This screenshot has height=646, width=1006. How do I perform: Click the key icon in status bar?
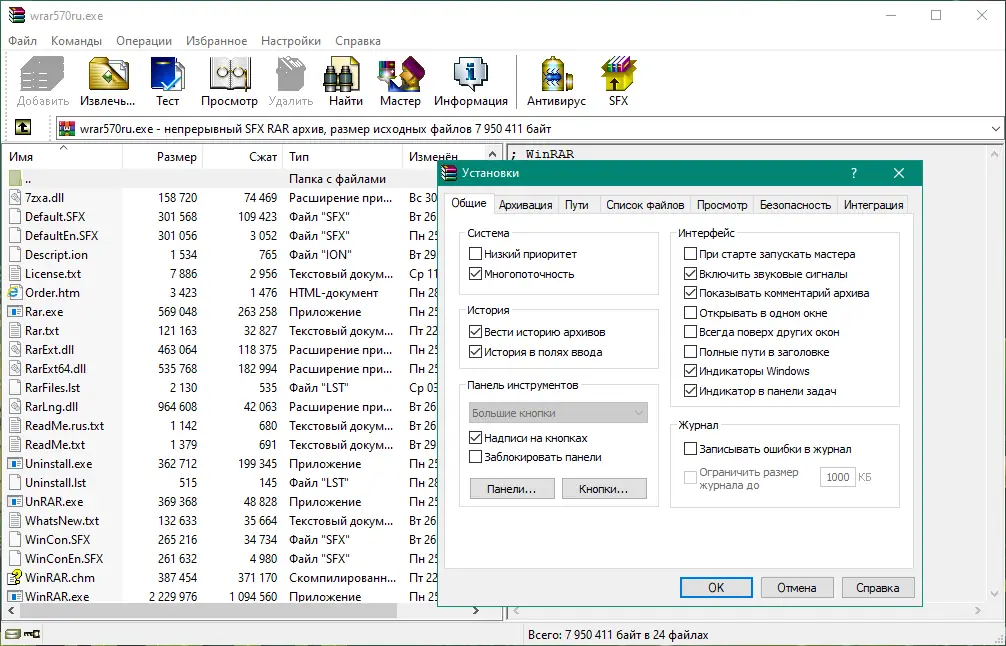click(32, 634)
